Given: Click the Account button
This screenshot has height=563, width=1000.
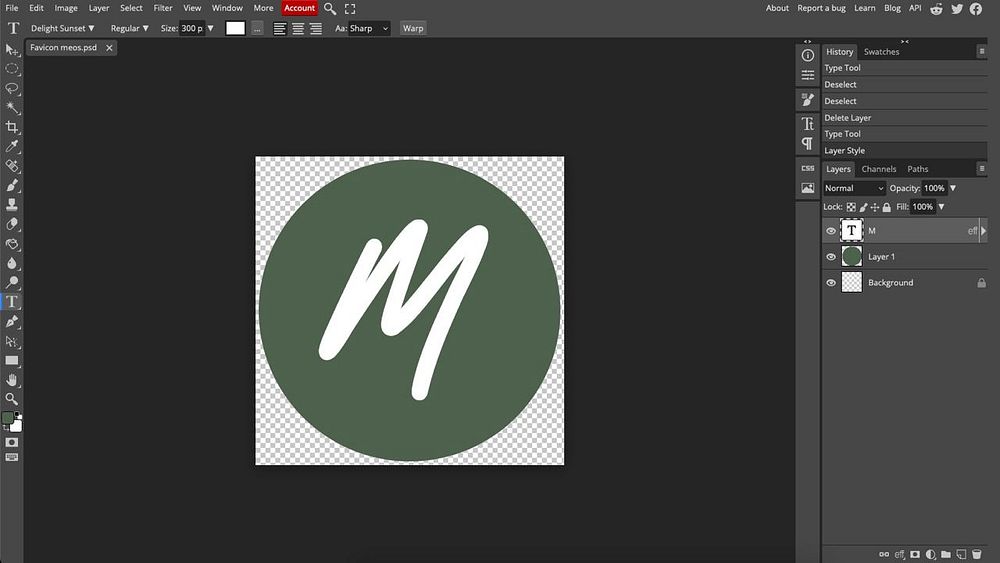Looking at the screenshot, I should click(x=300, y=8).
